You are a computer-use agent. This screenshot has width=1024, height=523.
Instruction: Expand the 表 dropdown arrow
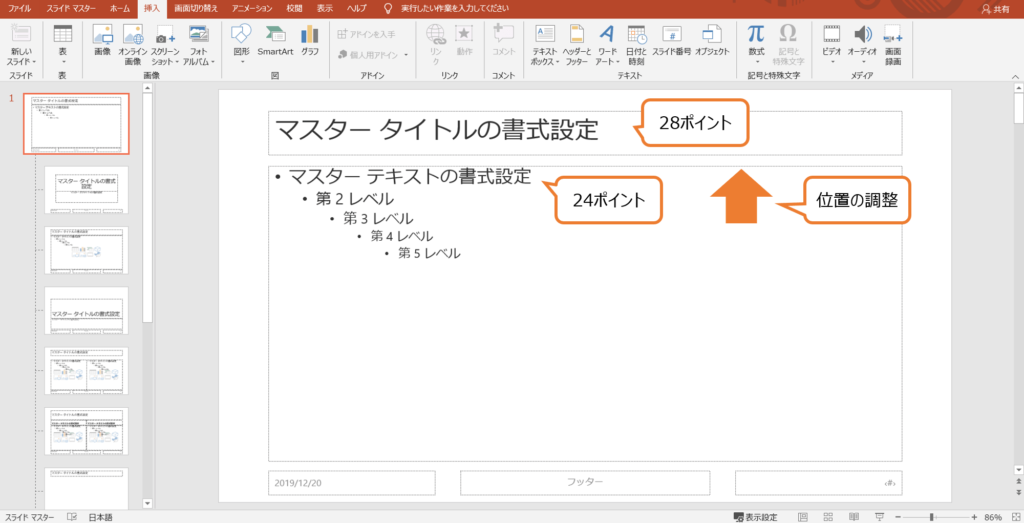click(63, 63)
